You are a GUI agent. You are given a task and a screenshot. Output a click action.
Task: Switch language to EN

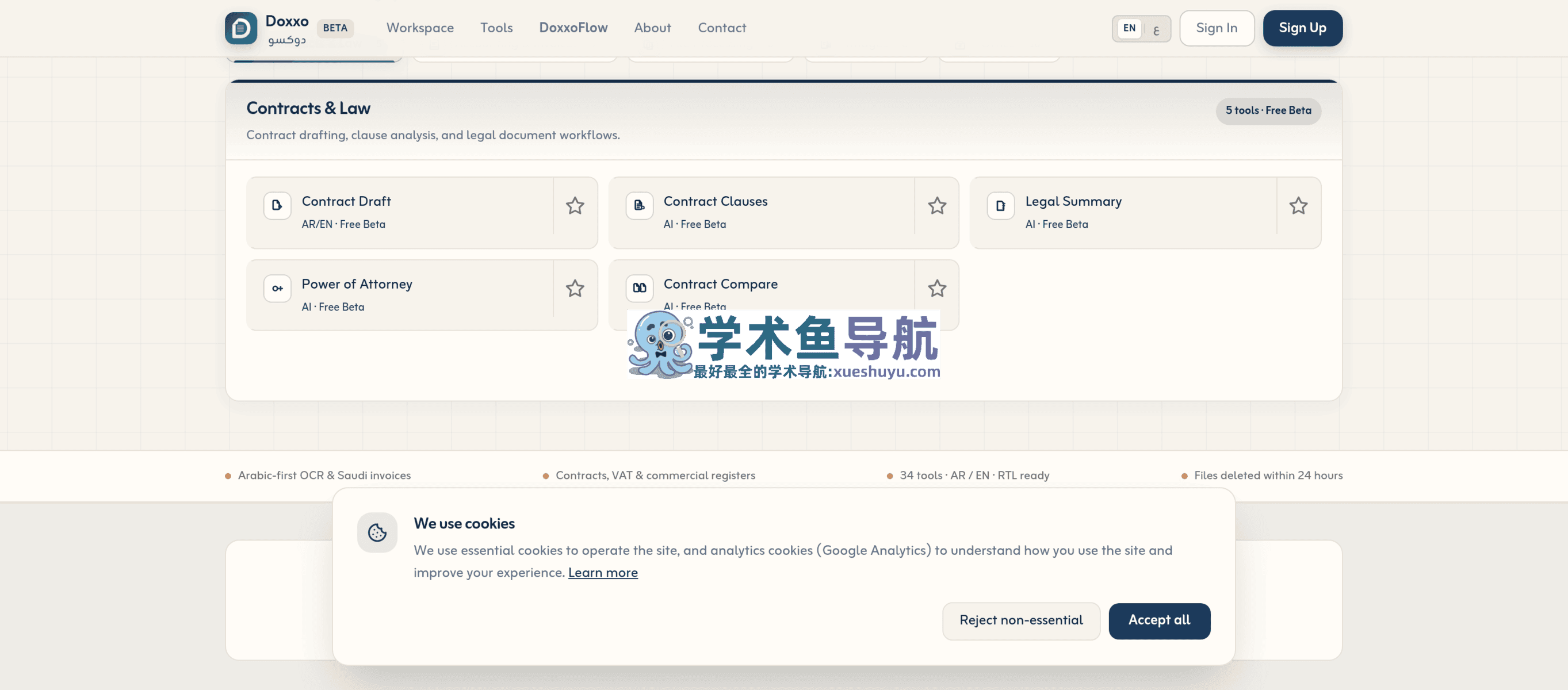pos(1129,28)
